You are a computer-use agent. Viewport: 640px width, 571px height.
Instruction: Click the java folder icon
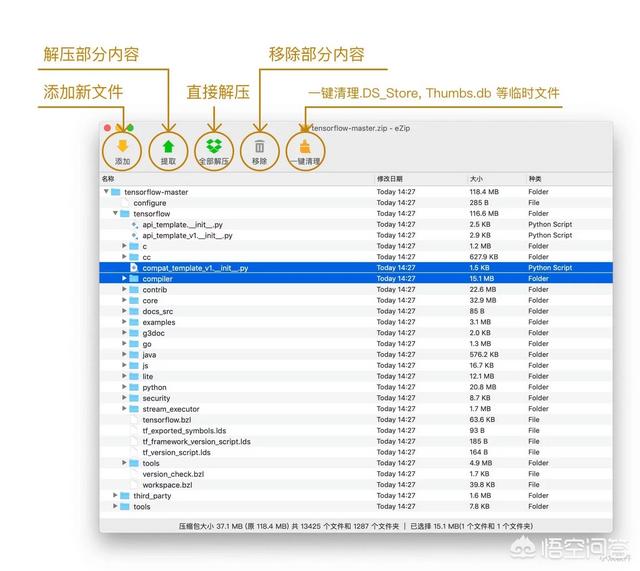(x=134, y=354)
